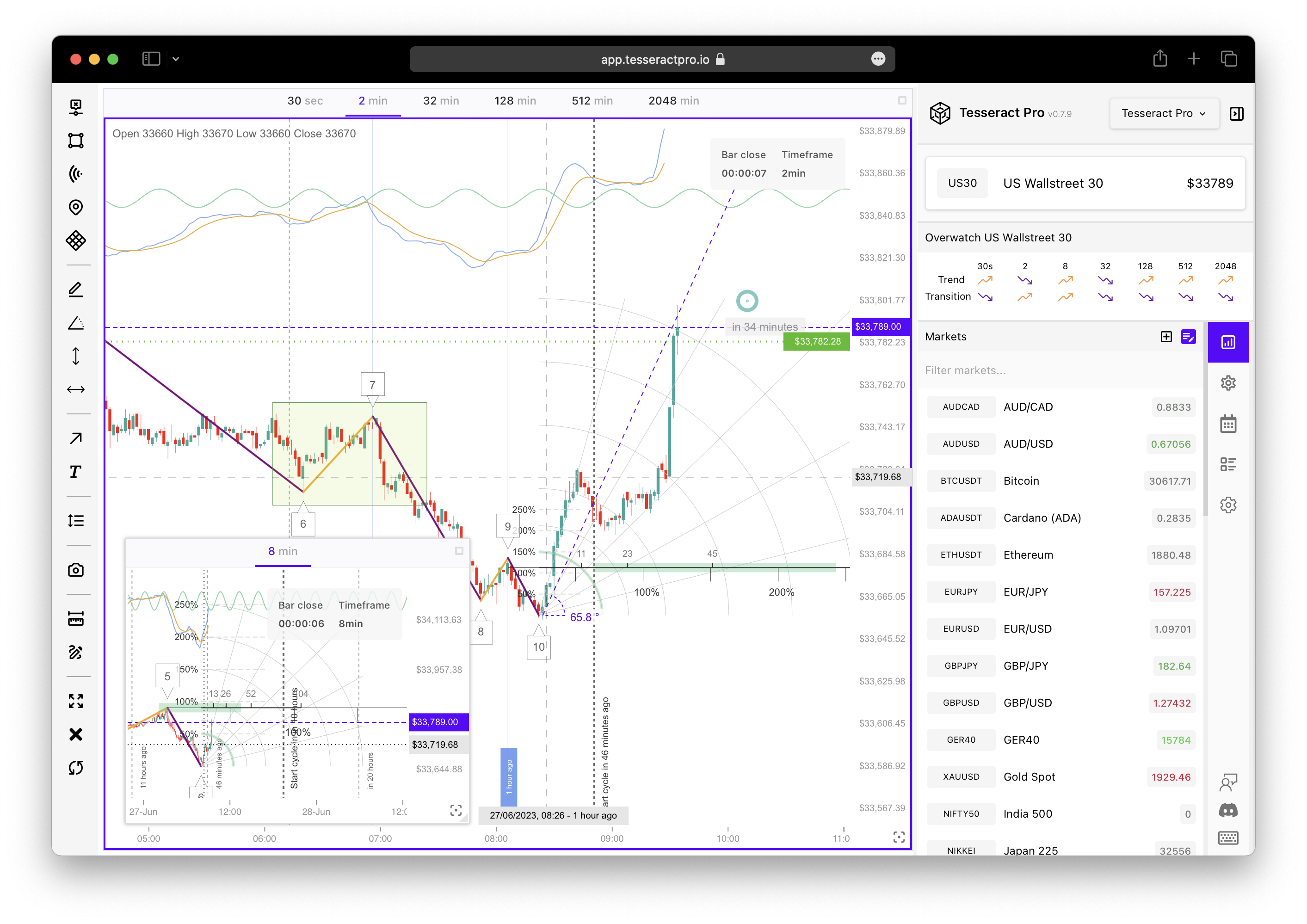Click the gear icon above the calendar
Image resolution: width=1307 pixels, height=924 pixels.
[1228, 383]
